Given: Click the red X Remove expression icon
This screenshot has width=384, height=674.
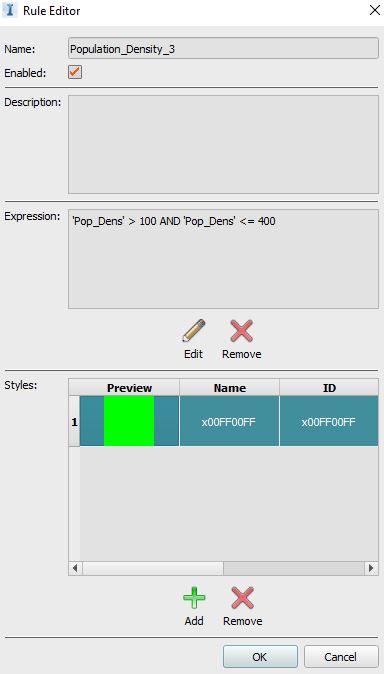Looking at the screenshot, I should click(242, 331).
